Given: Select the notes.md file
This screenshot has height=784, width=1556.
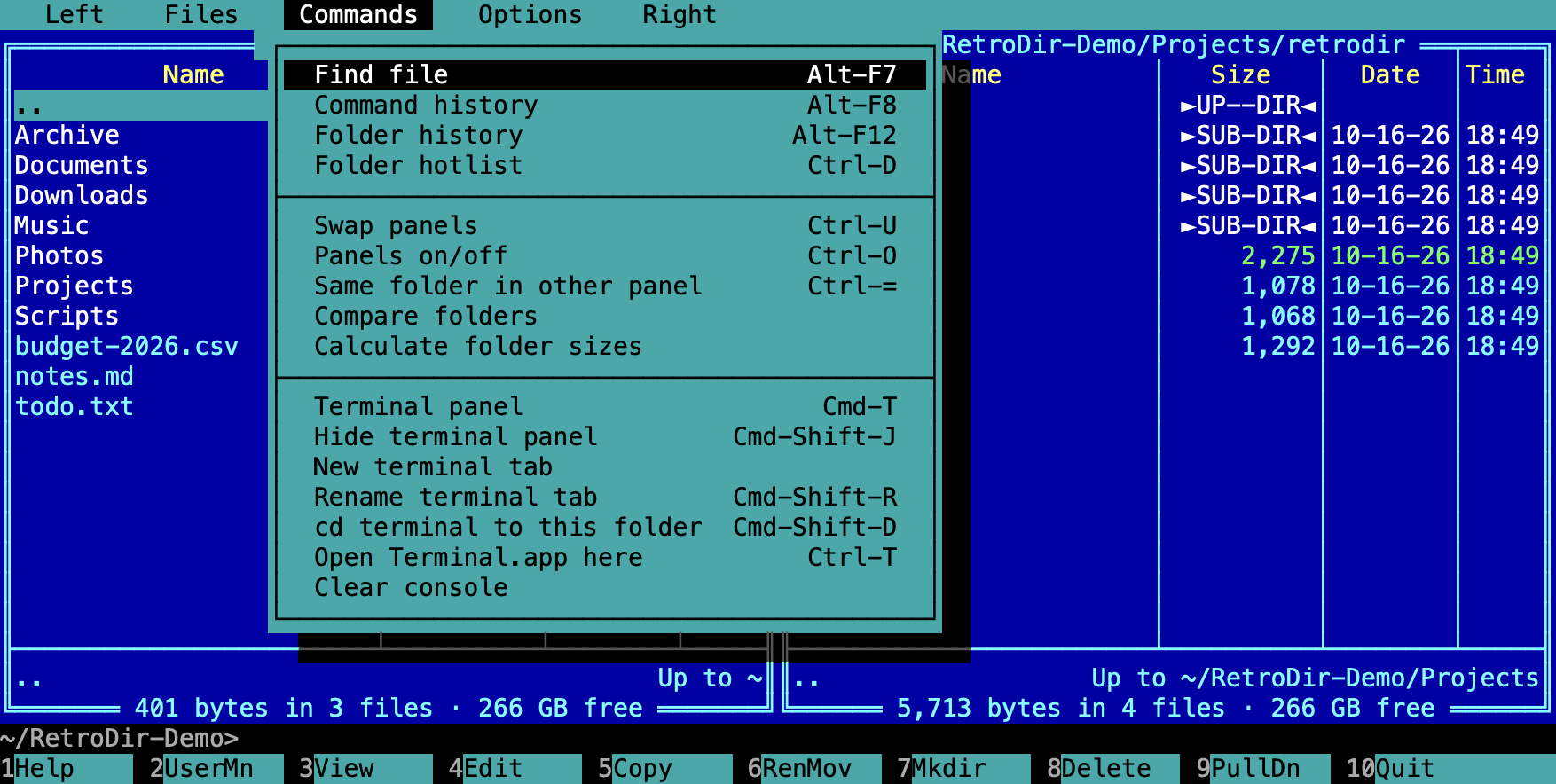Looking at the screenshot, I should coord(141,377).
